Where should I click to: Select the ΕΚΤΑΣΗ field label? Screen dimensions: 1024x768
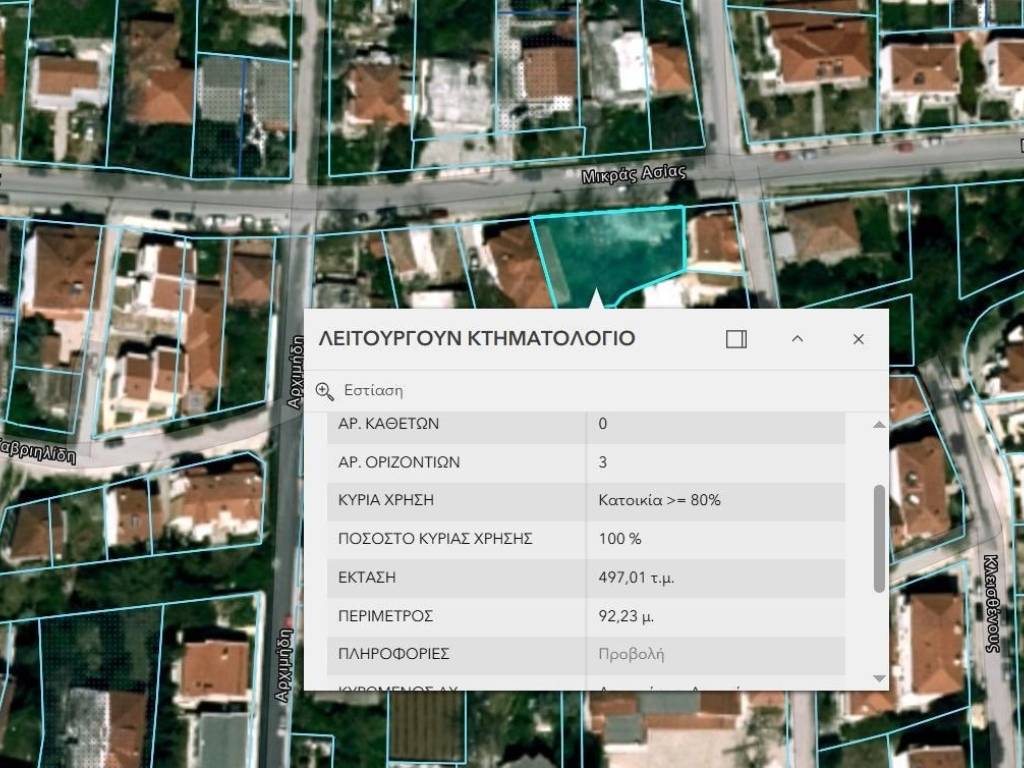tap(367, 577)
